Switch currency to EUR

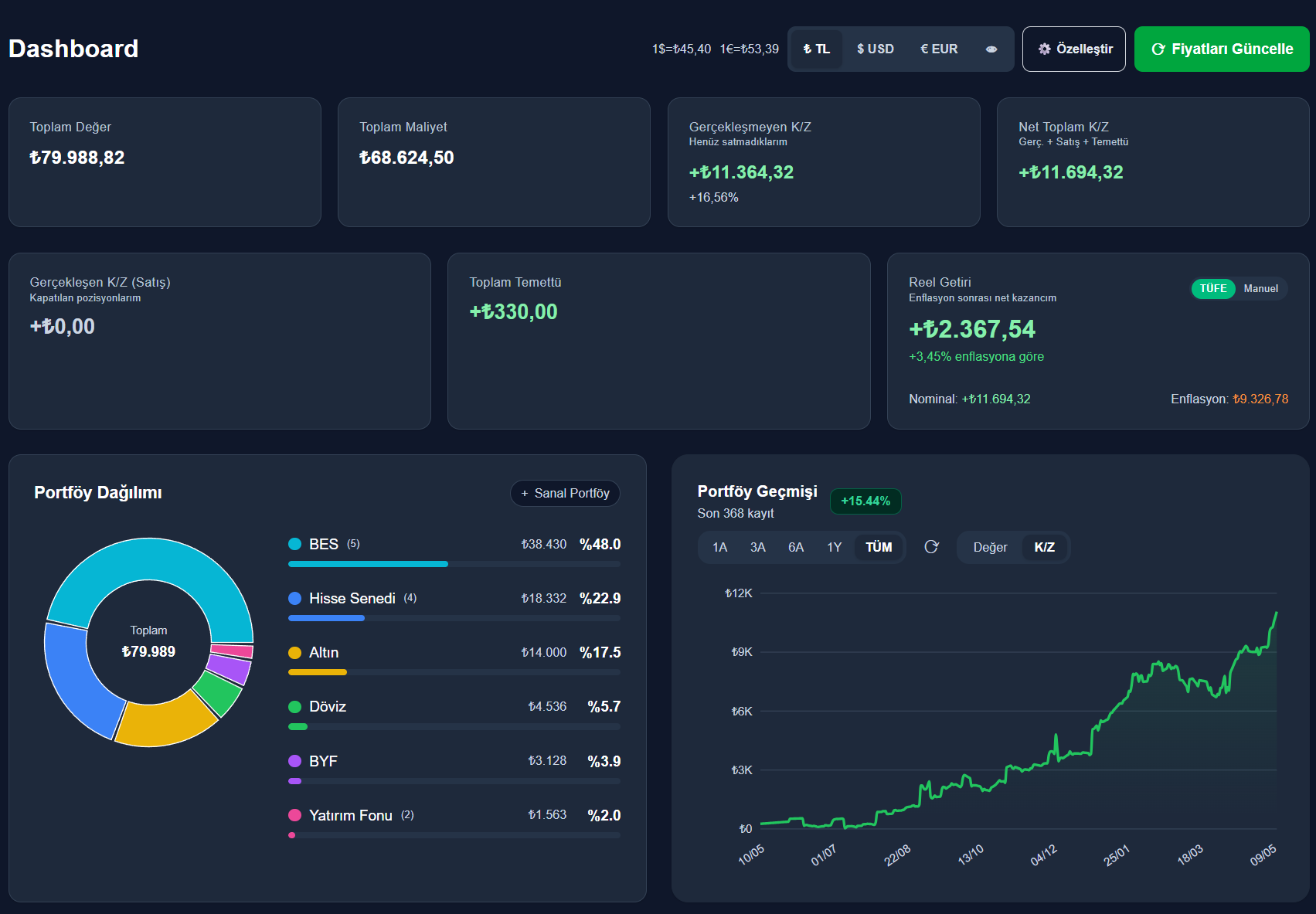[939, 49]
